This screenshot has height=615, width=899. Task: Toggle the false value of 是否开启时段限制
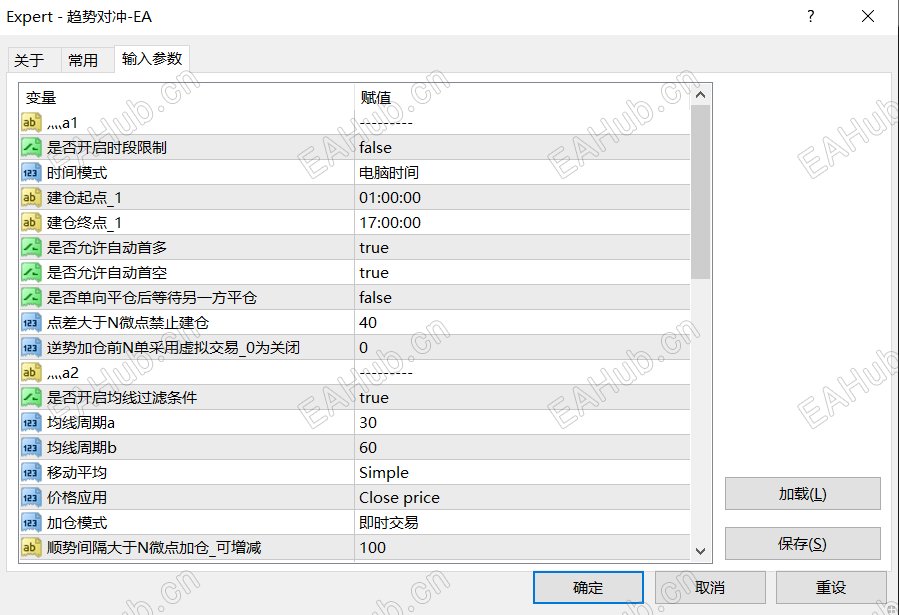click(x=522, y=147)
